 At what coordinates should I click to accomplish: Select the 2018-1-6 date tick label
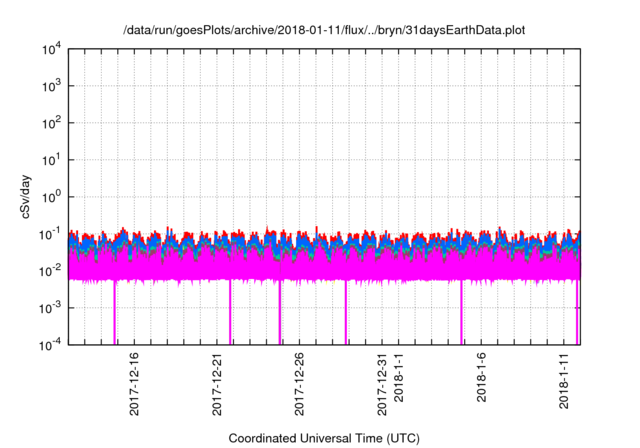[482, 377]
